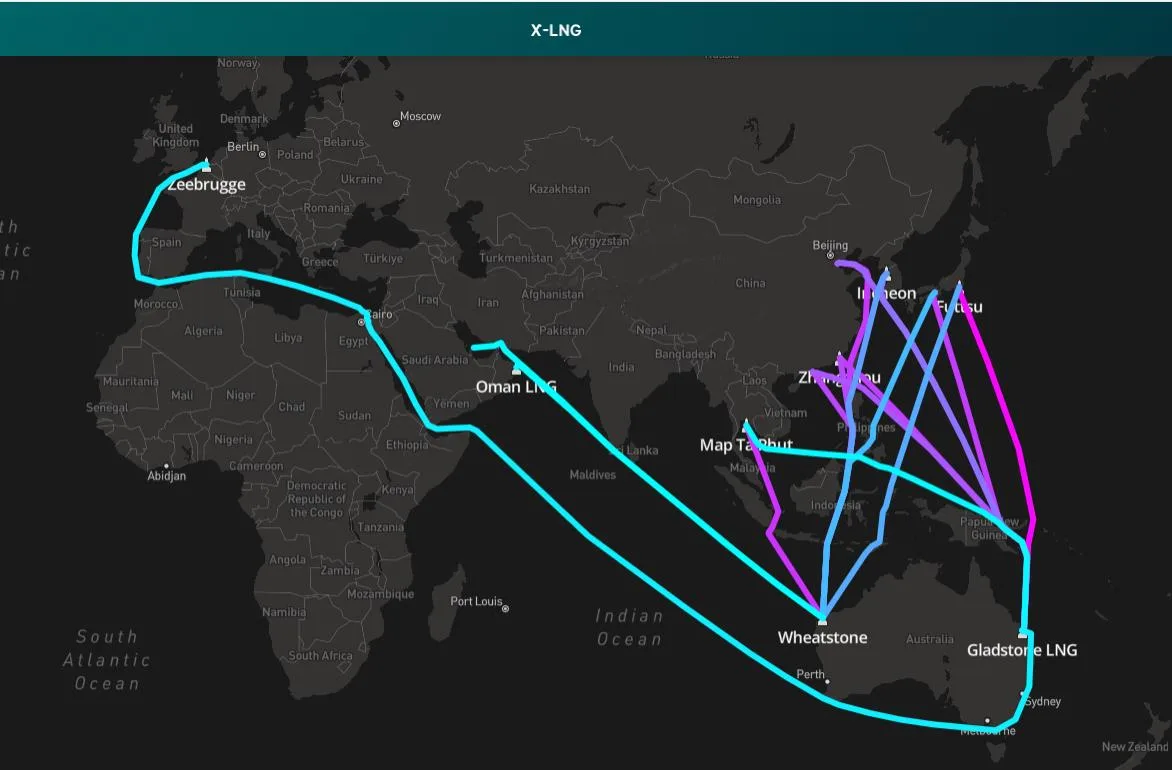Image resolution: width=1172 pixels, height=770 pixels.
Task: Click the Futtsu terminal marker
Action: coord(960,288)
